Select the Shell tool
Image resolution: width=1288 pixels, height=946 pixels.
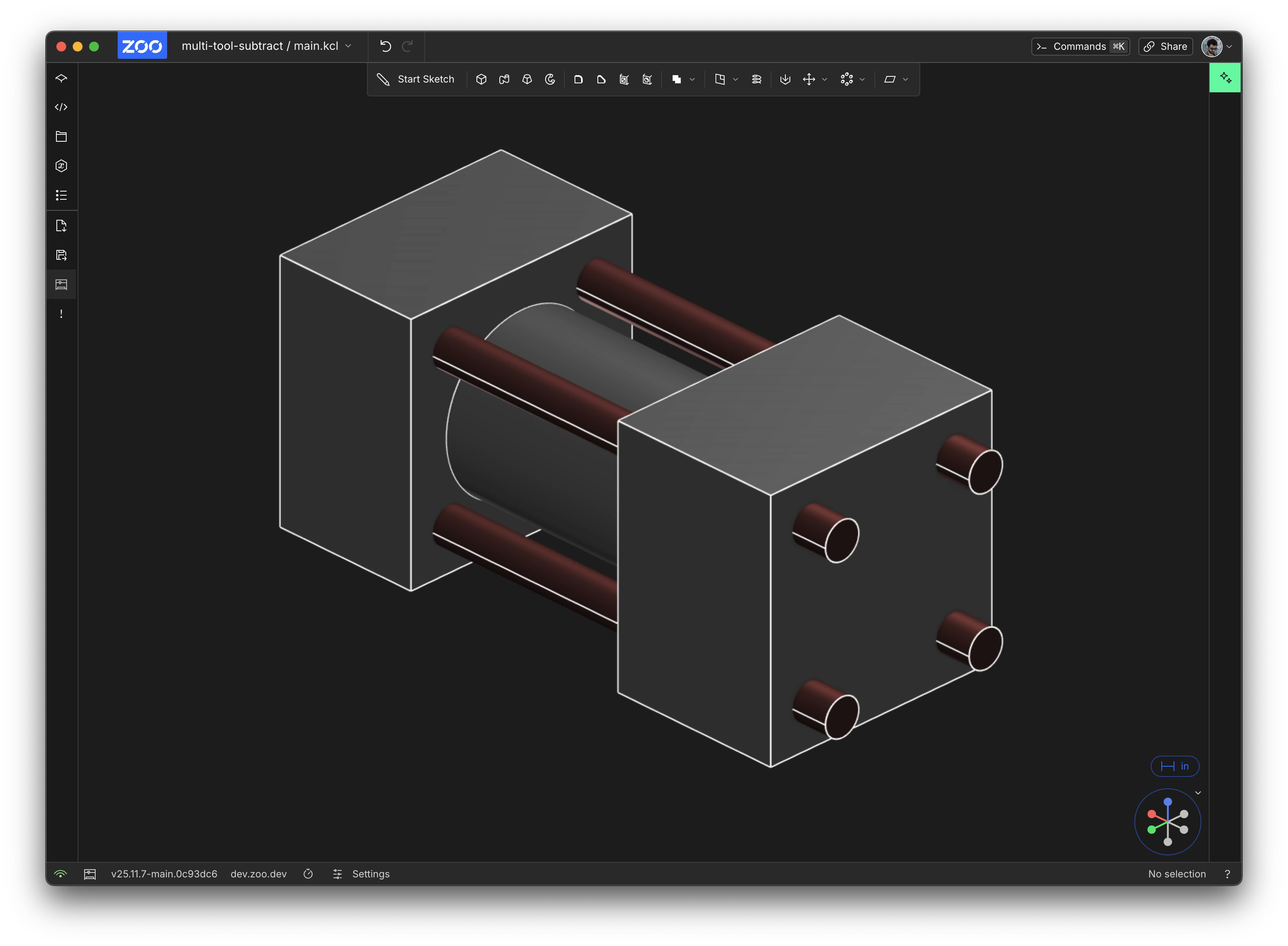pos(624,80)
